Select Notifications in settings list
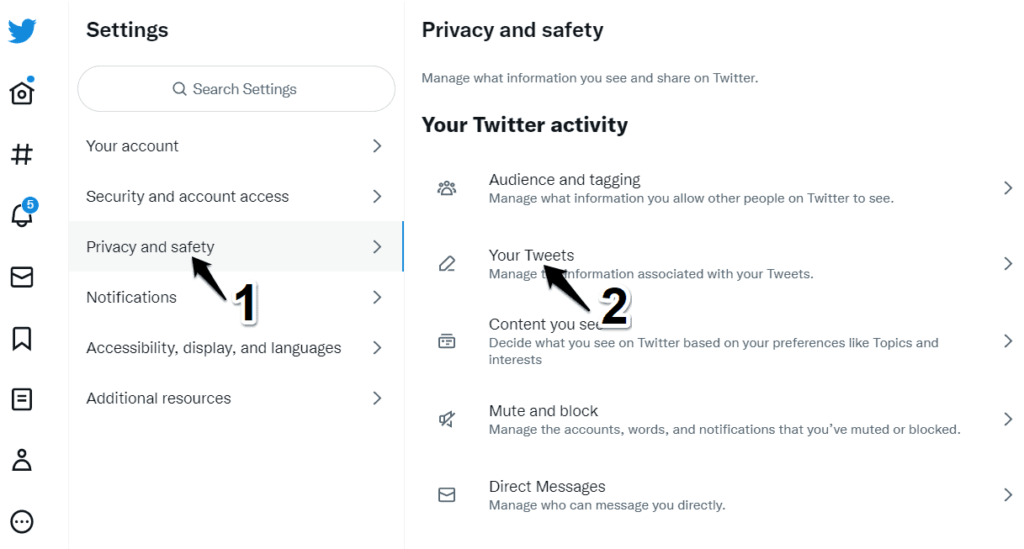 (236, 297)
